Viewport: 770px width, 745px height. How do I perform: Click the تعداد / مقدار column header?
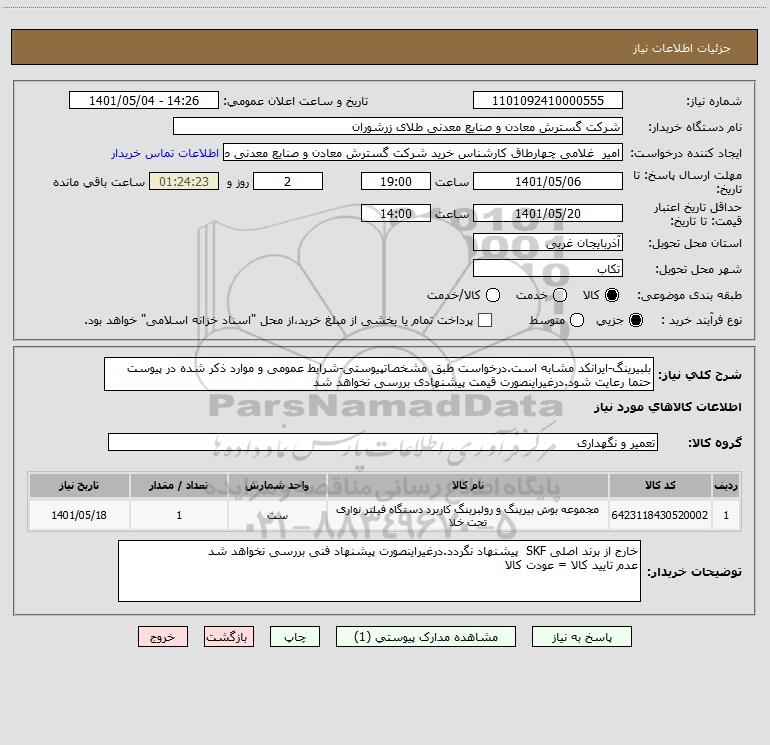click(179, 485)
